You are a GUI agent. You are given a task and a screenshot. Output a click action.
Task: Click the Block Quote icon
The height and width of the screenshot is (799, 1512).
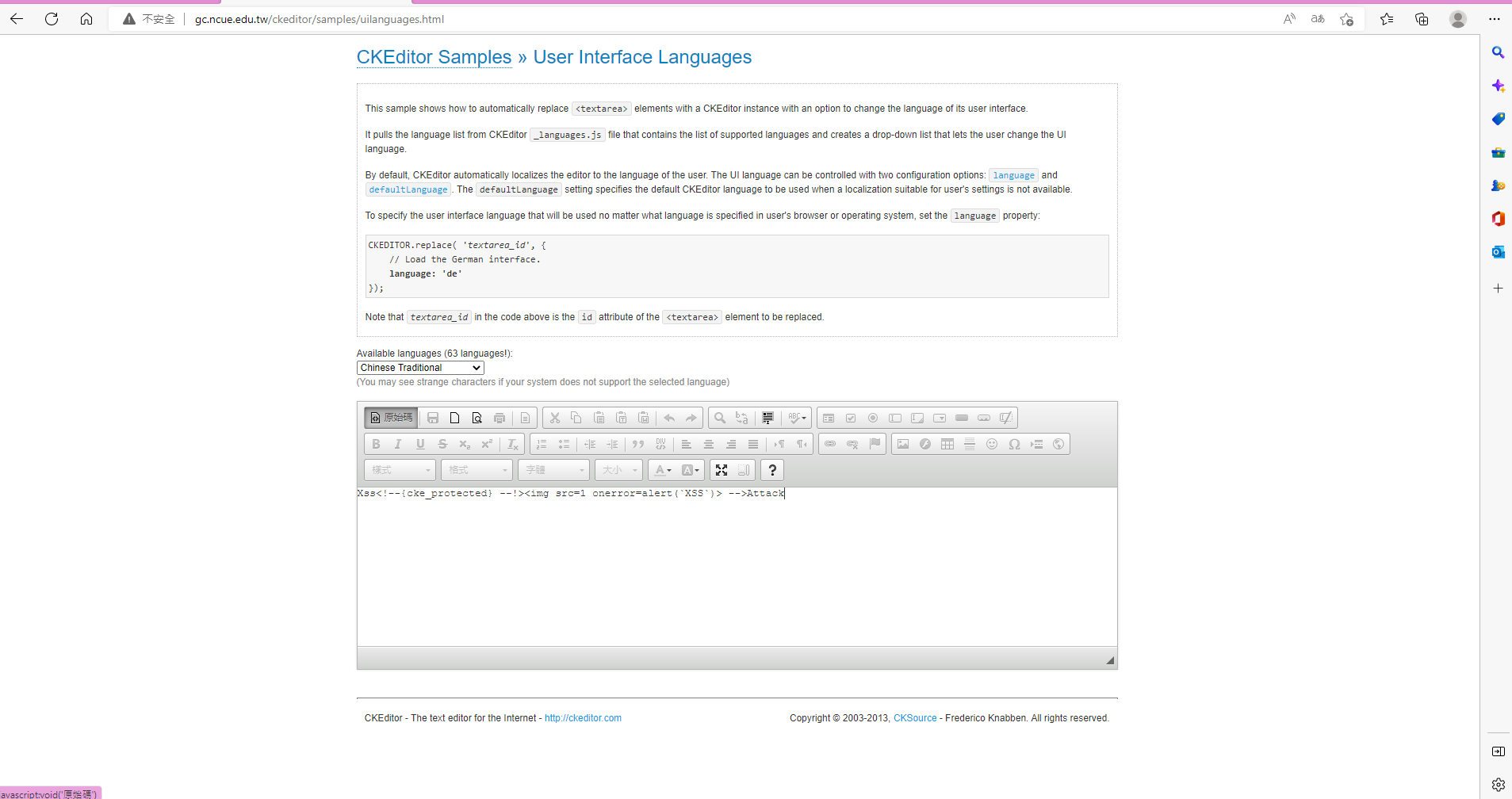coord(638,444)
